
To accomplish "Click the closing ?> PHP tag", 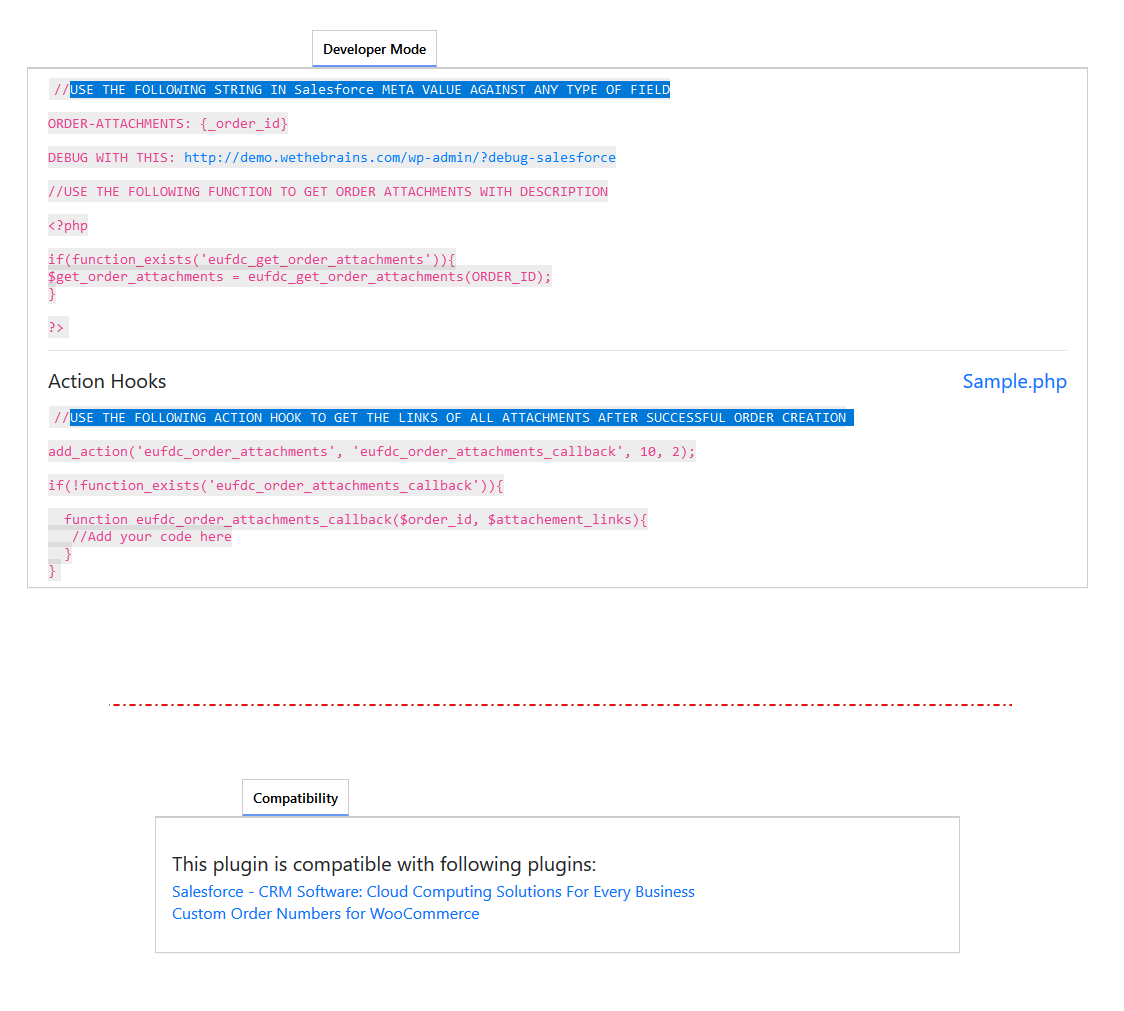I will [x=57, y=327].
